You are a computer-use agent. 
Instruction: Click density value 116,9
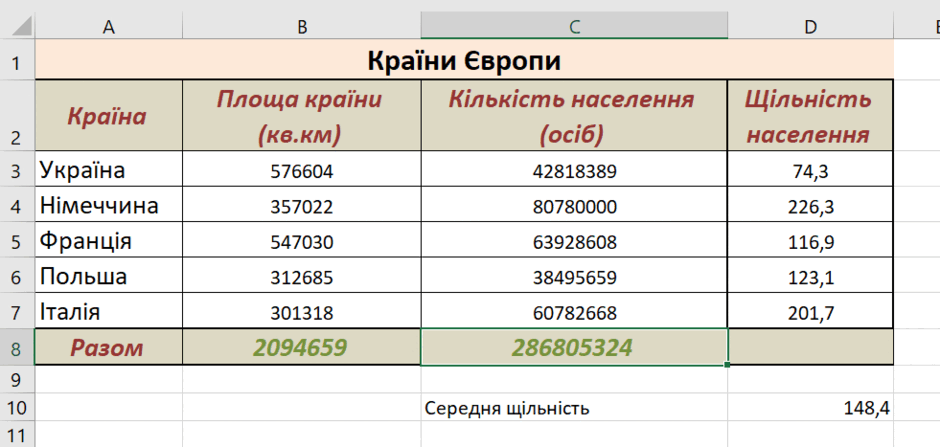[x=811, y=242]
